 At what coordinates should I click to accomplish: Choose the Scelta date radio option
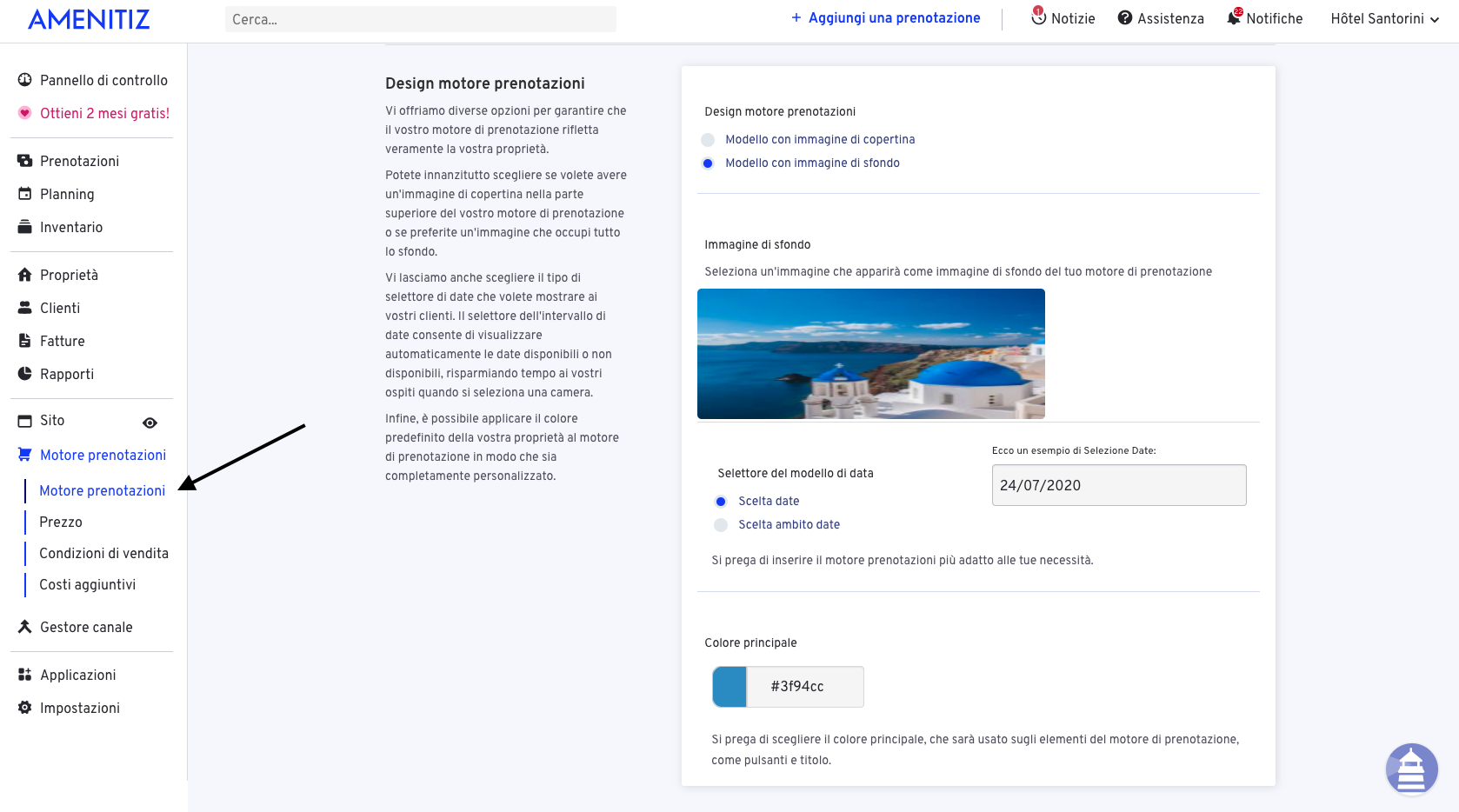tap(721, 502)
